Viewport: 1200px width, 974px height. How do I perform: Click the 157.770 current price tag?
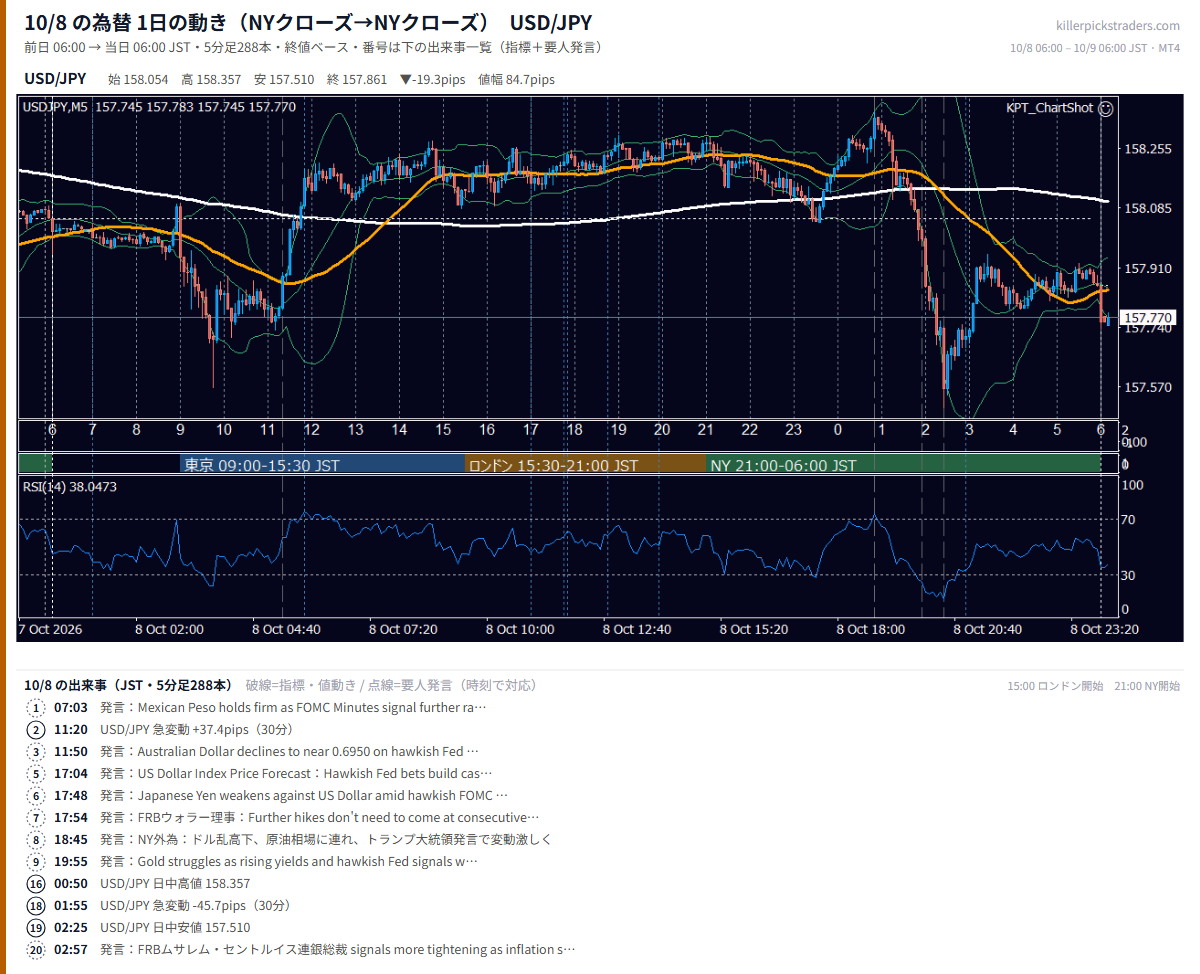point(1148,318)
